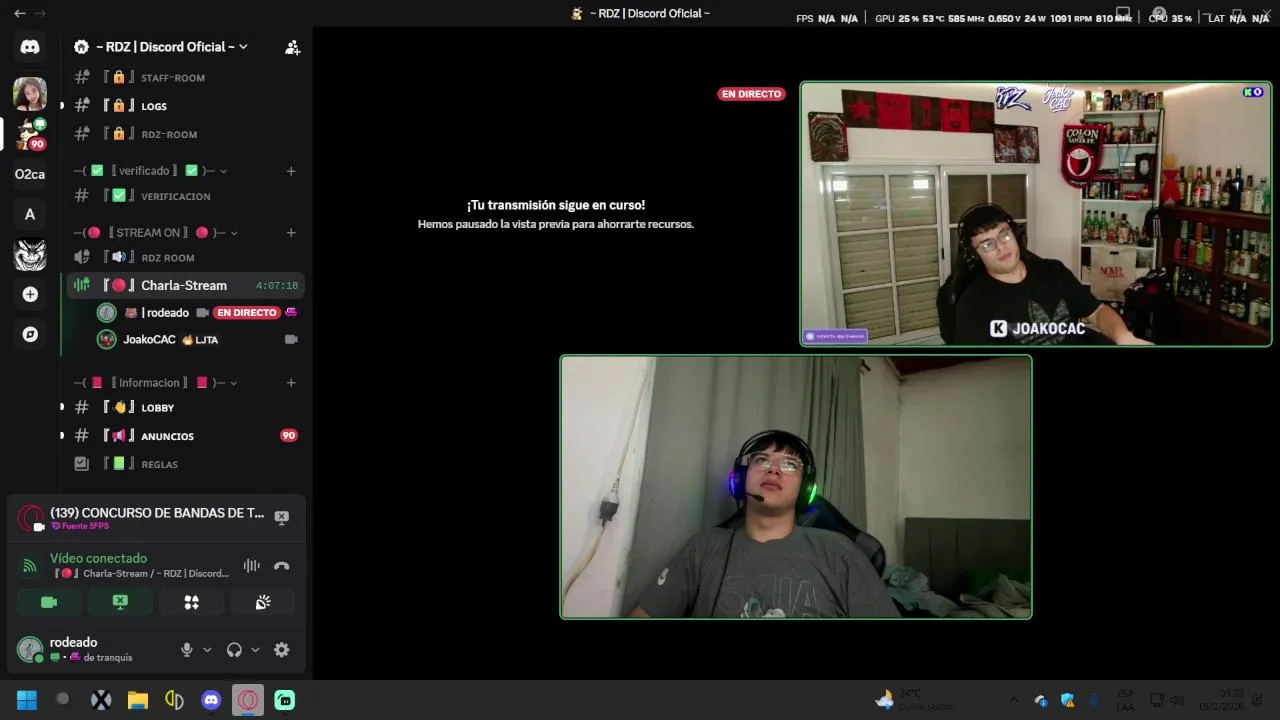Open the ANUNCIOS channel
Viewport: 1280px width, 720px height.
point(185,436)
